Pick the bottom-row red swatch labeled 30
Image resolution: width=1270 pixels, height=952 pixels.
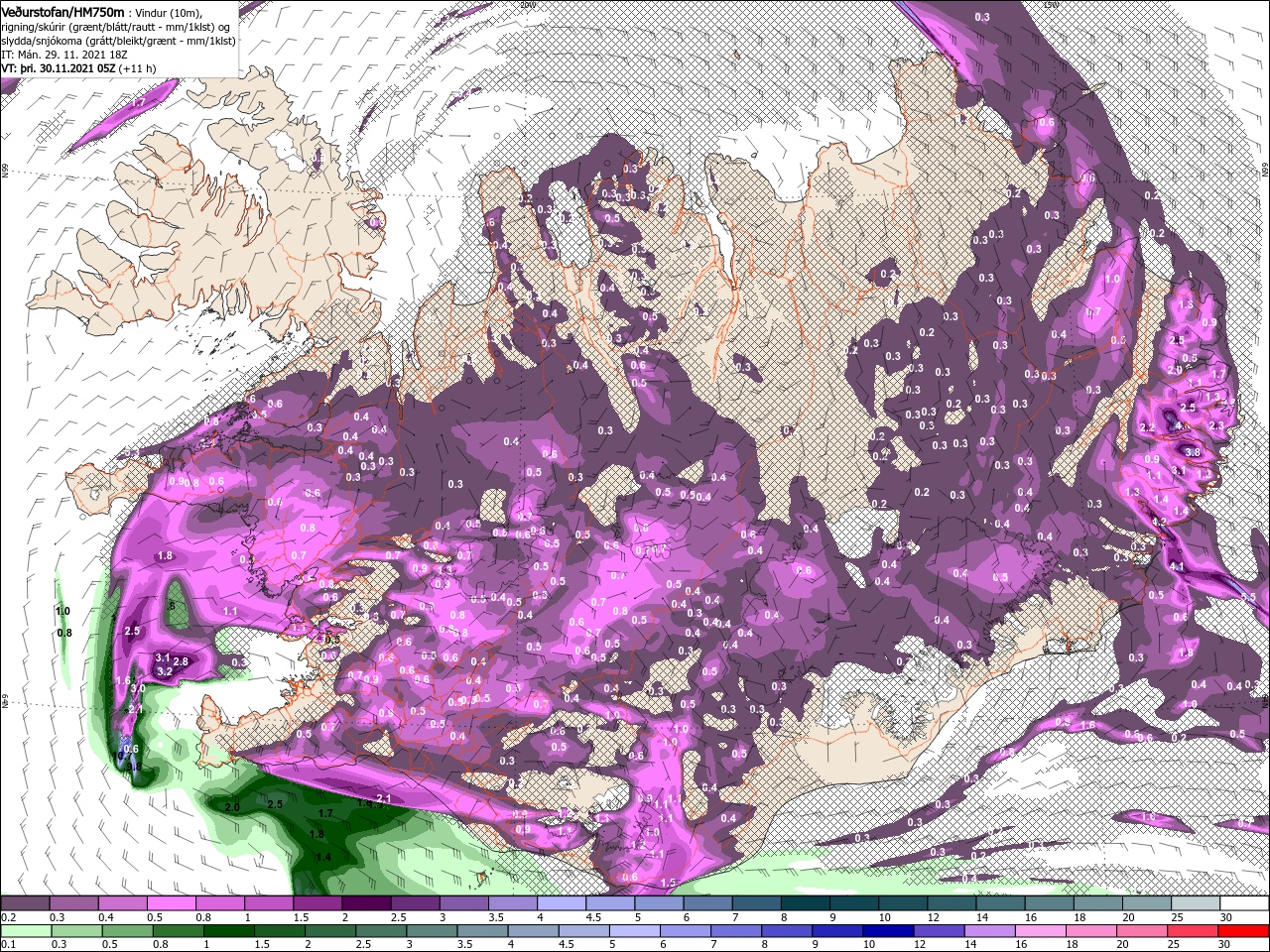pos(1244,931)
